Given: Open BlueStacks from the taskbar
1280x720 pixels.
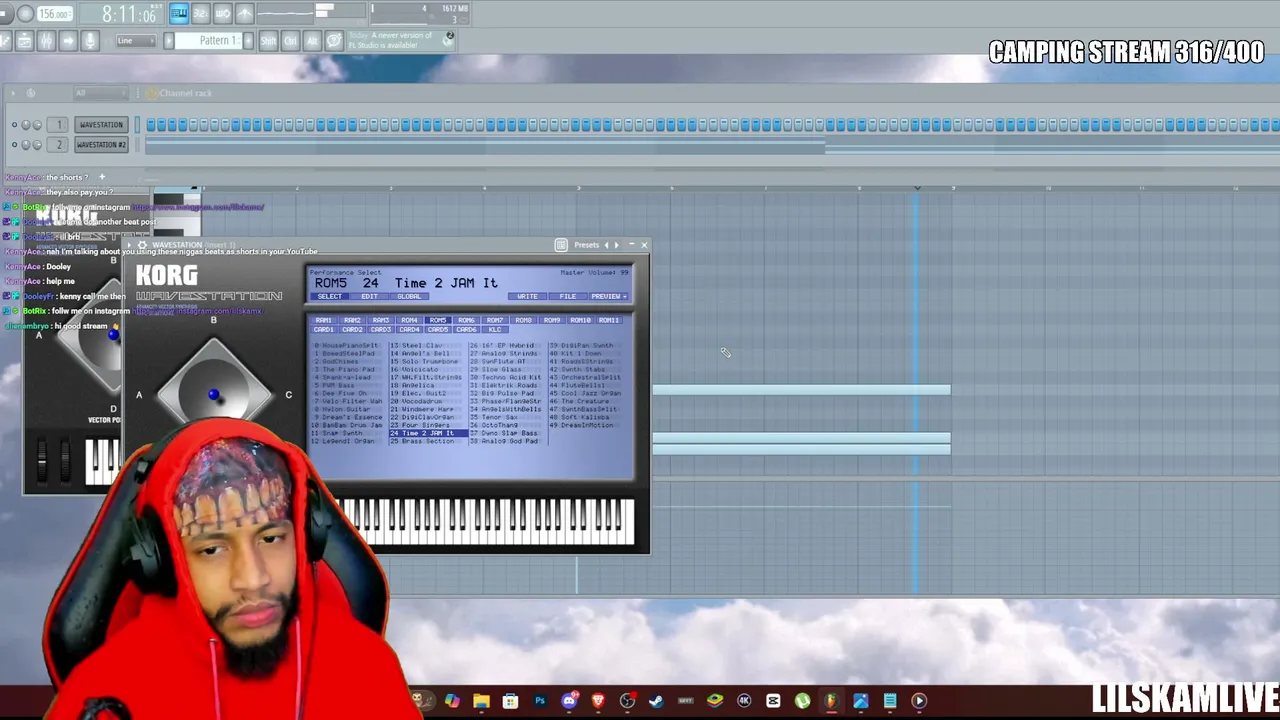Looking at the screenshot, I should [x=715, y=701].
